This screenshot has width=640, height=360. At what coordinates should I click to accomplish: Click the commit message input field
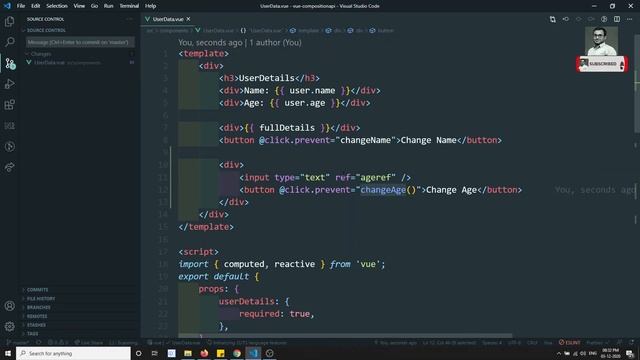[x=80, y=42]
